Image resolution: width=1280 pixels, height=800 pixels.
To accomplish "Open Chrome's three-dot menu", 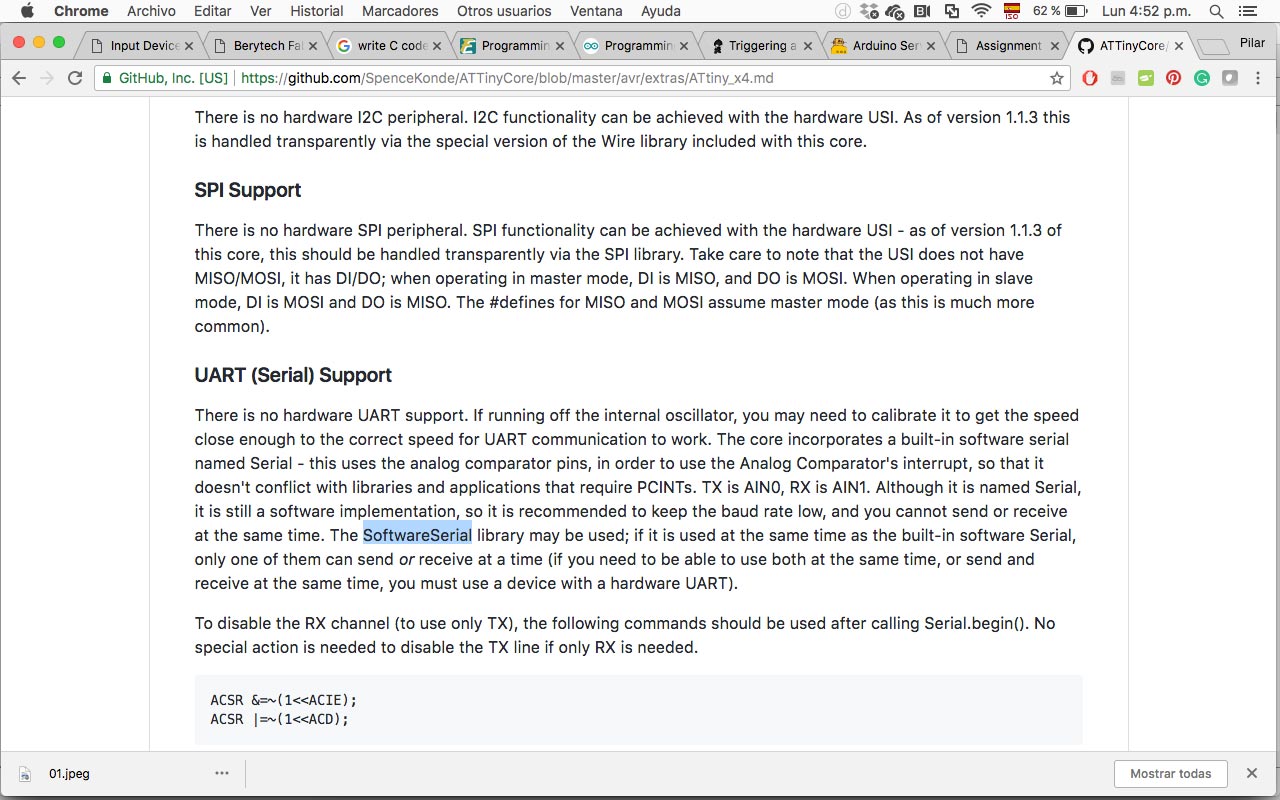I will coord(1258,77).
